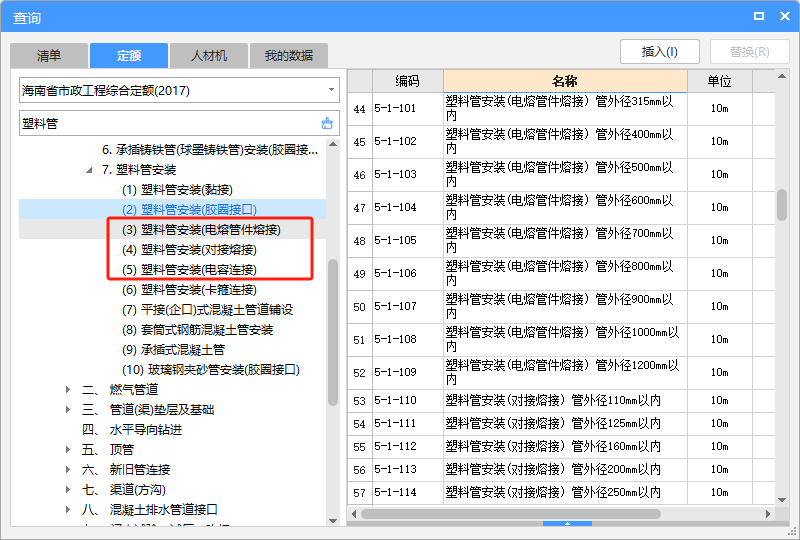800x540 pixels.
Task: Select quota code 5-1-103
Action: (x=395, y=174)
